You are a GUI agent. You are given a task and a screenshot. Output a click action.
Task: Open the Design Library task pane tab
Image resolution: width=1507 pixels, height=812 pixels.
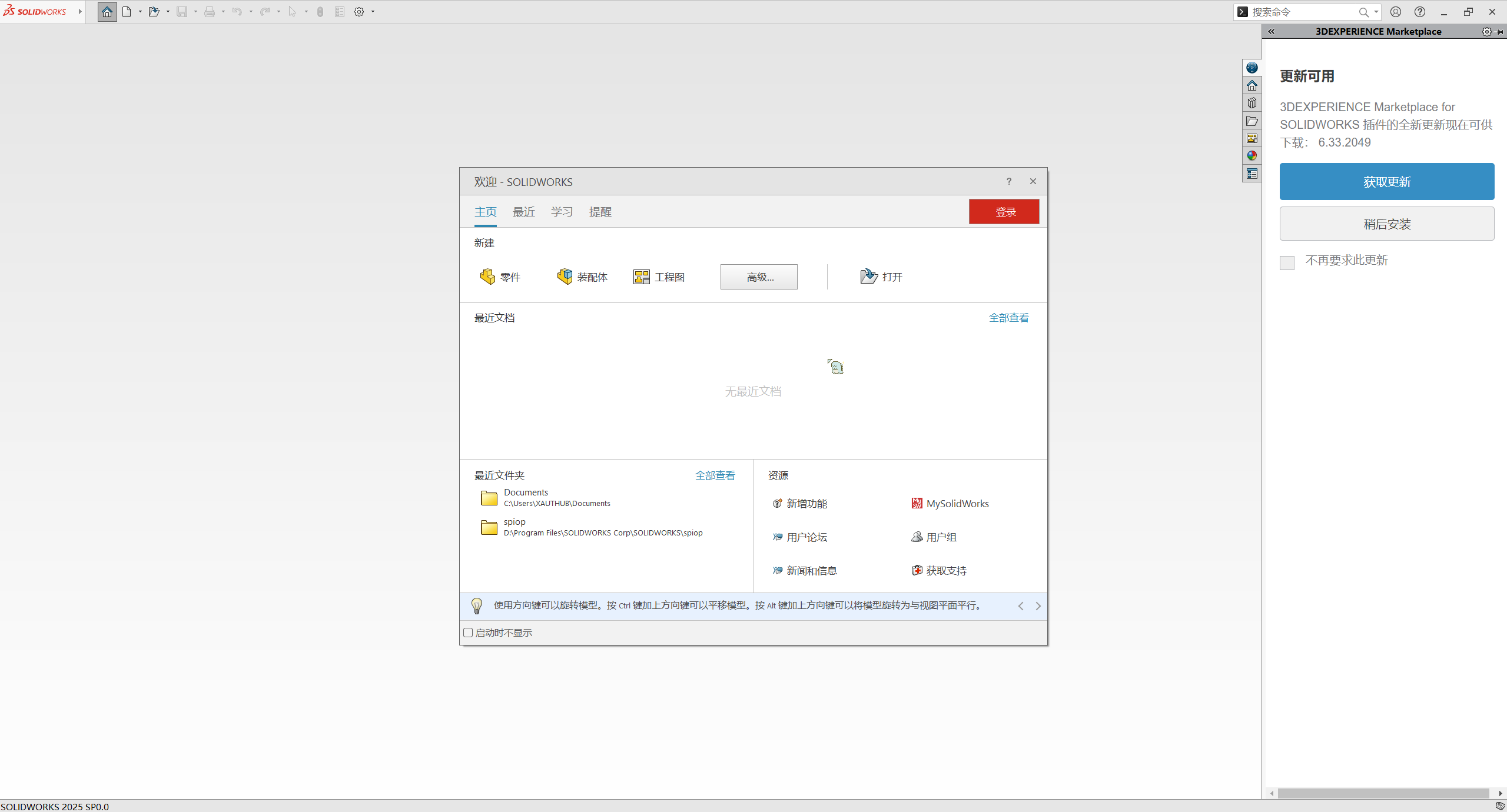click(x=1252, y=103)
